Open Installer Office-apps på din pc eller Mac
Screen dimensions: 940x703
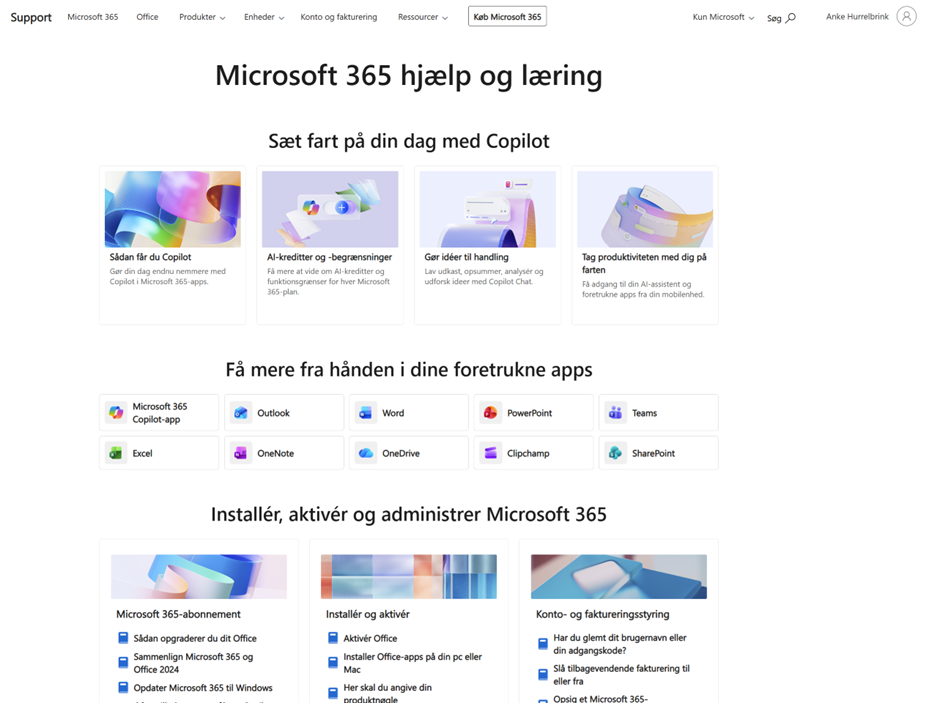[412, 663]
